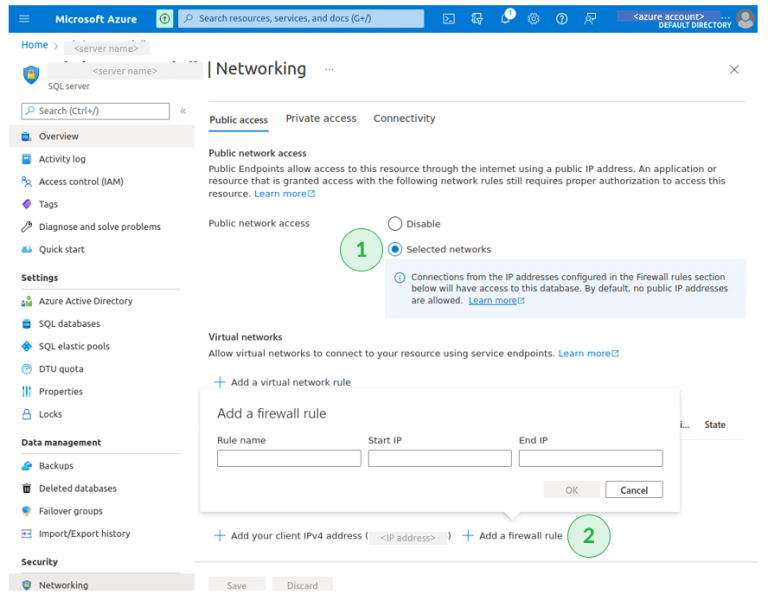Collapse the left sidebar with chevrons
This screenshot has height=607, width=768.
click(183, 111)
